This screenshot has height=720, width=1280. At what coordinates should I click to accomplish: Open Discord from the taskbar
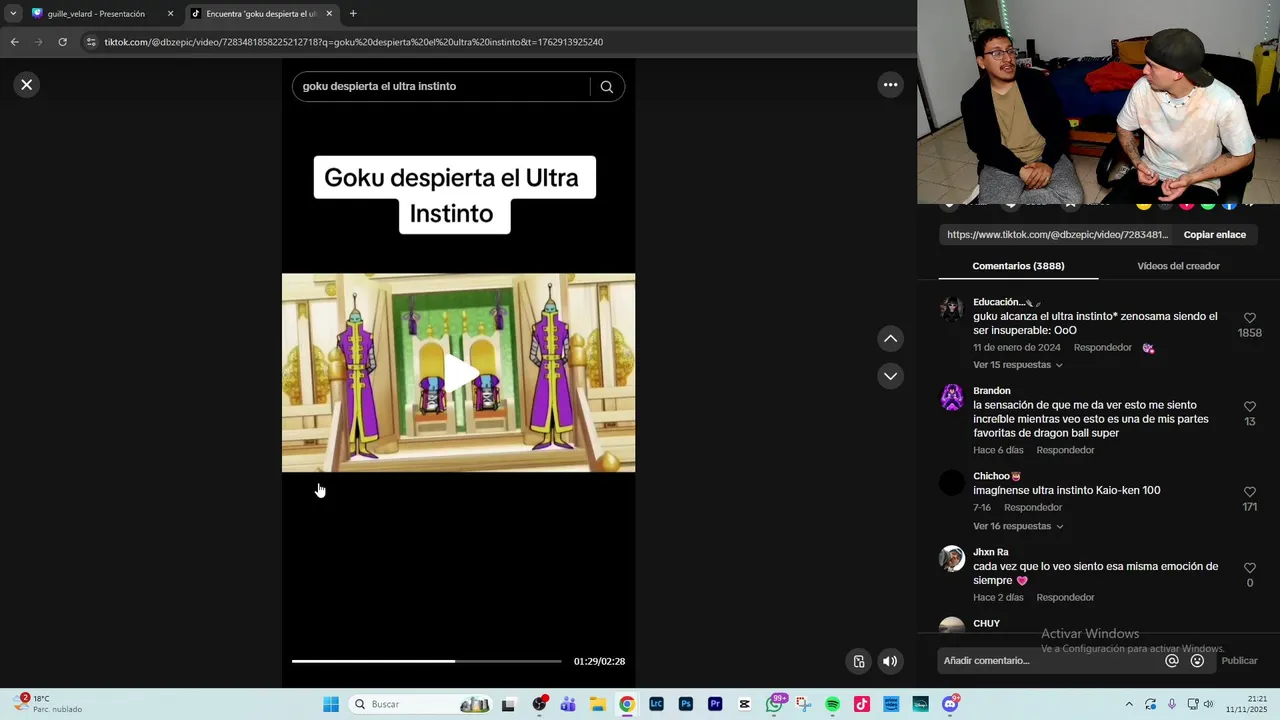(x=950, y=704)
